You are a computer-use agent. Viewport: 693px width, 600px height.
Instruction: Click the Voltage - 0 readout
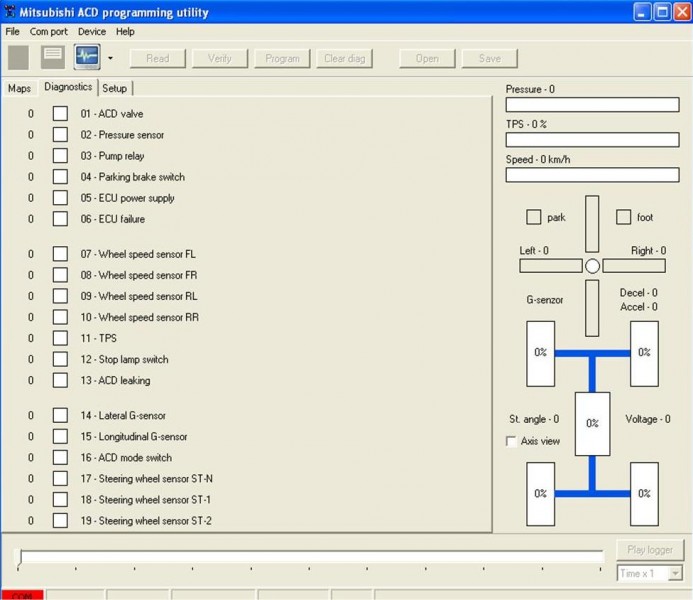647,419
